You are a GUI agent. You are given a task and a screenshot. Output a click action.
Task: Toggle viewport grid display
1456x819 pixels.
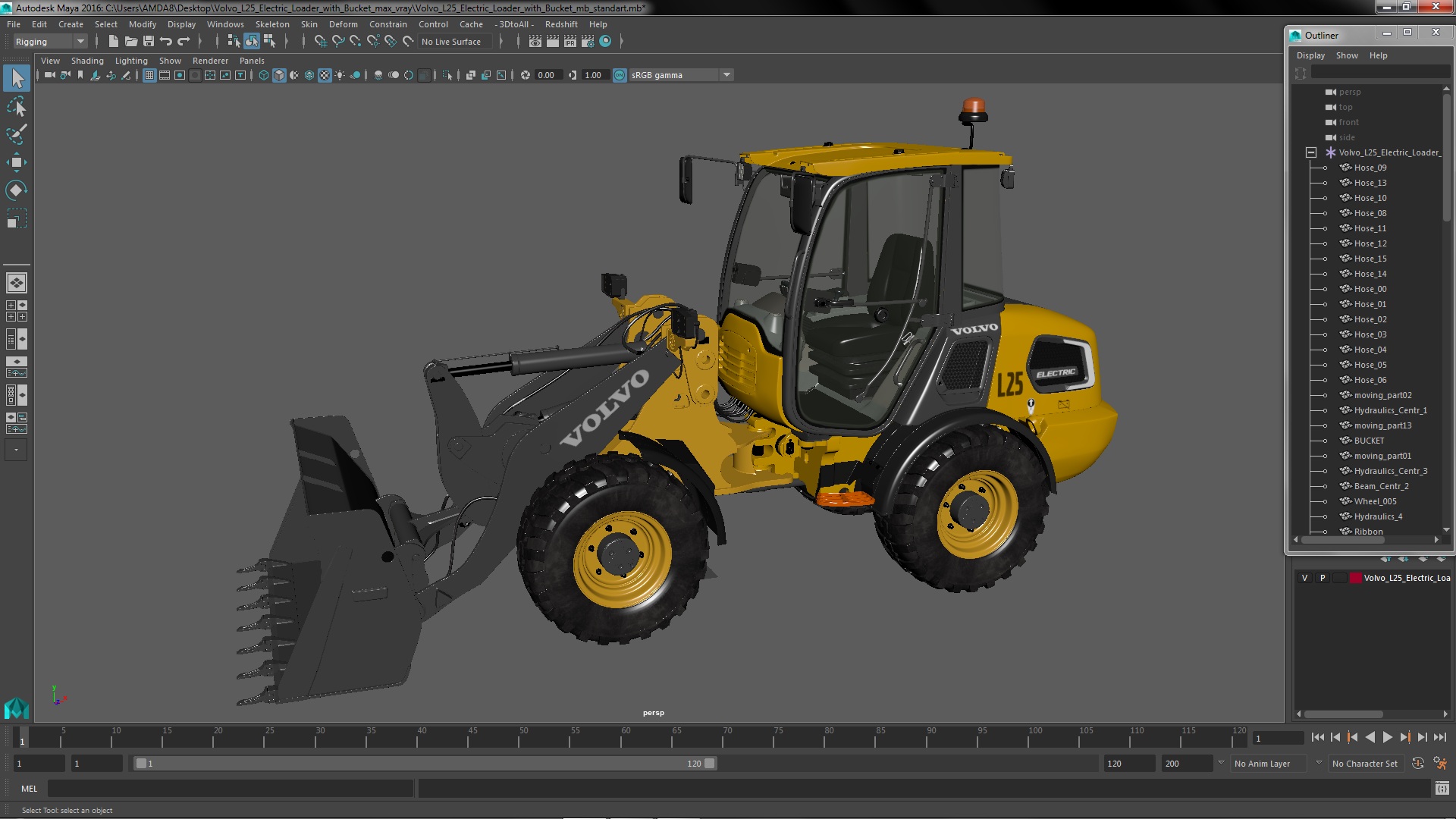pyautogui.click(x=149, y=75)
